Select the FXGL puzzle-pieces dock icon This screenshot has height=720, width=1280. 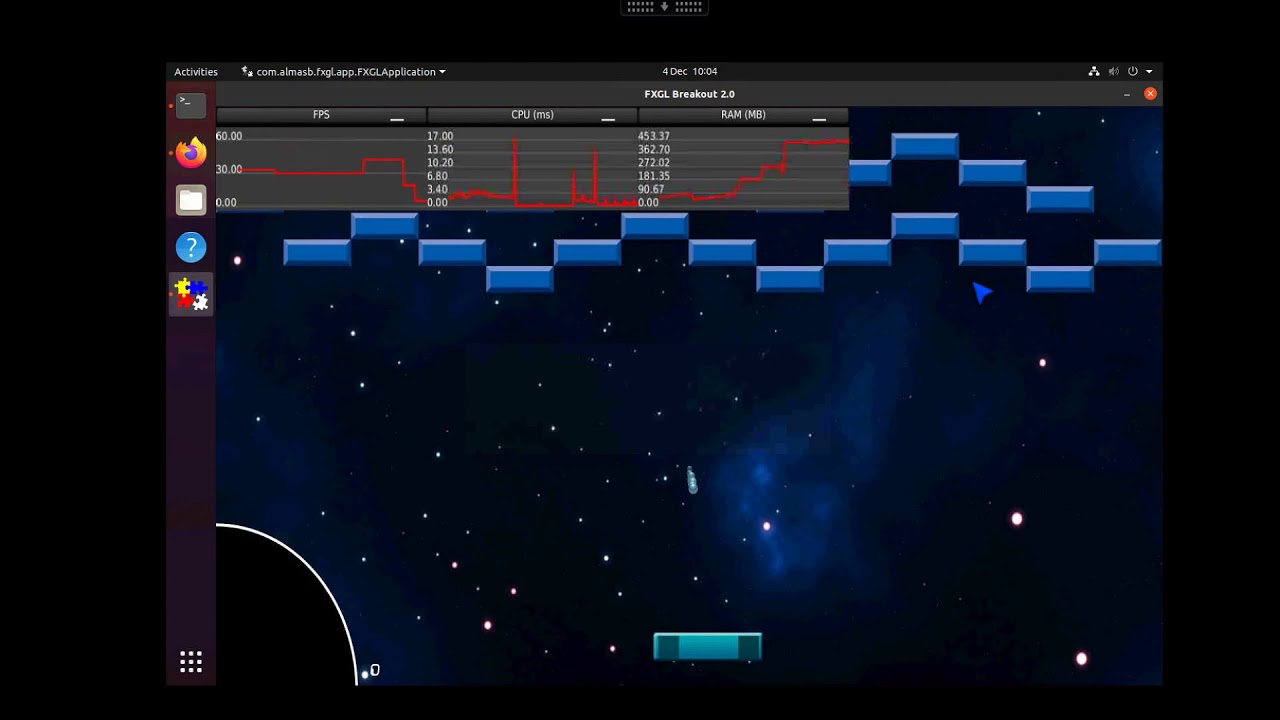pos(191,294)
